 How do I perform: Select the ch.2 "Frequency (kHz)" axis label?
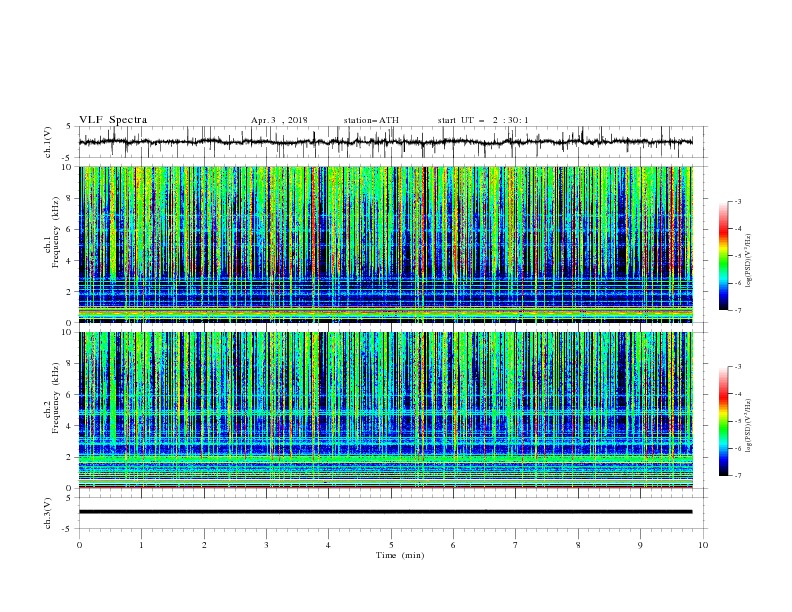[x=55, y=398]
